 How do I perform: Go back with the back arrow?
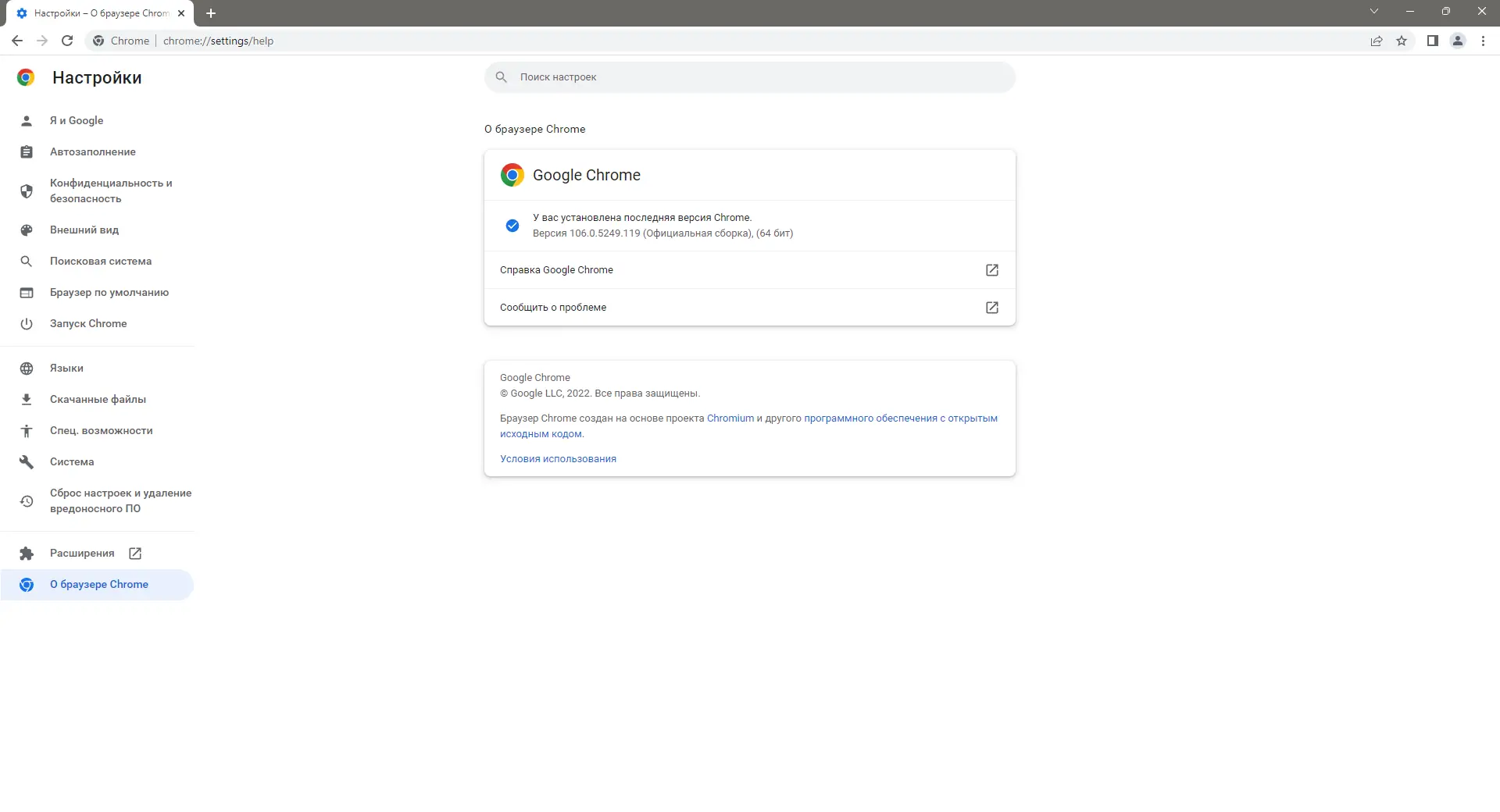point(17,41)
